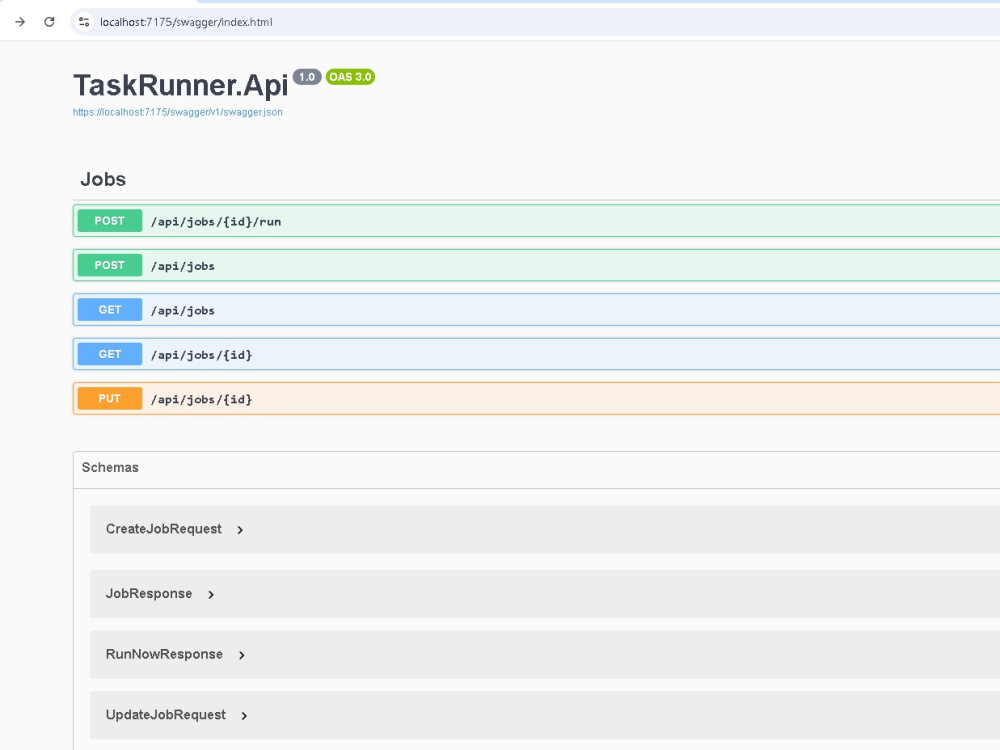Click the blue GET badge for /api/jobs
The height and width of the screenshot is (750, 1000).
click(110, 309)
